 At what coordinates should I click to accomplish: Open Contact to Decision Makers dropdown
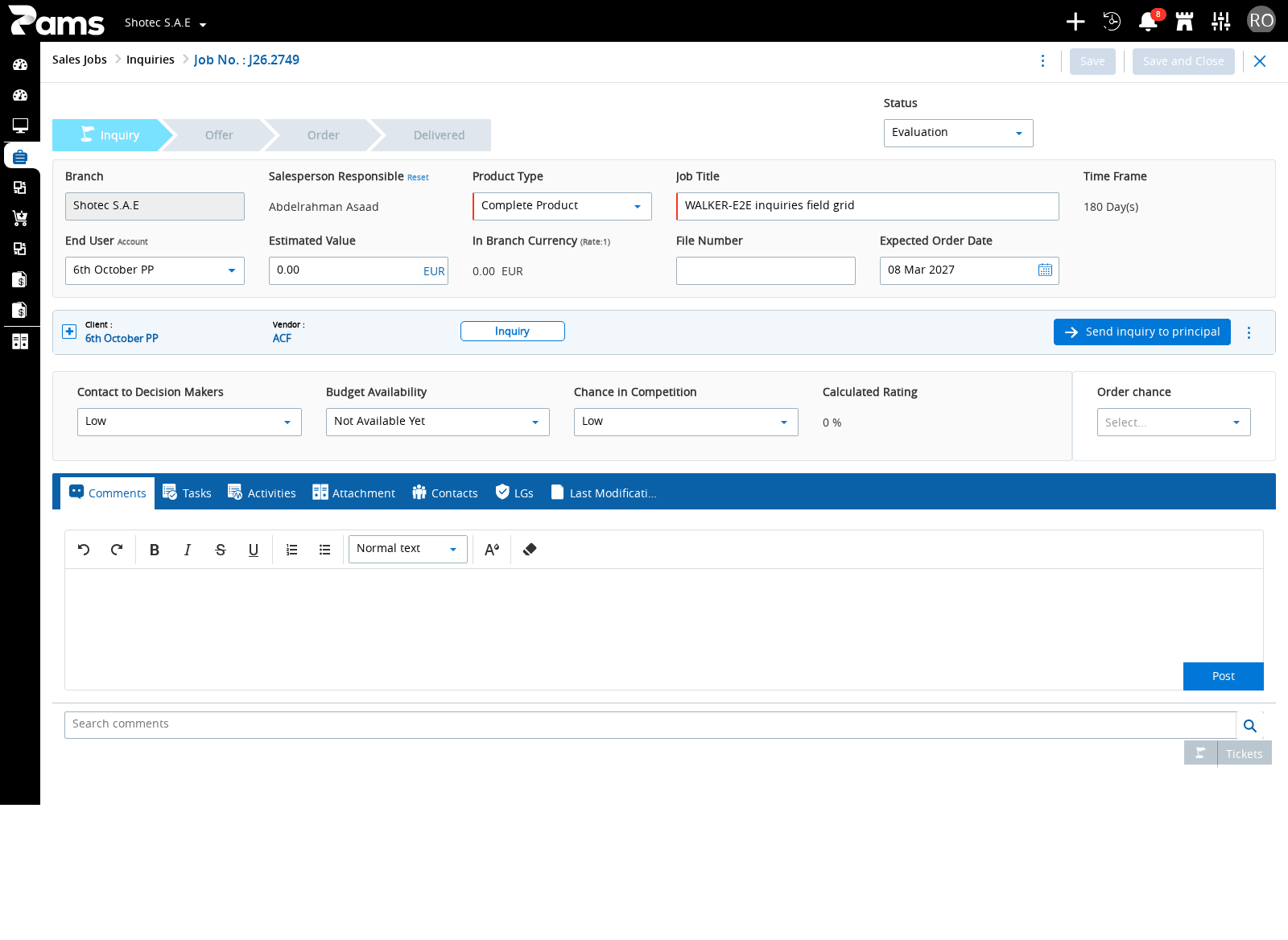[x=189, y=422]
